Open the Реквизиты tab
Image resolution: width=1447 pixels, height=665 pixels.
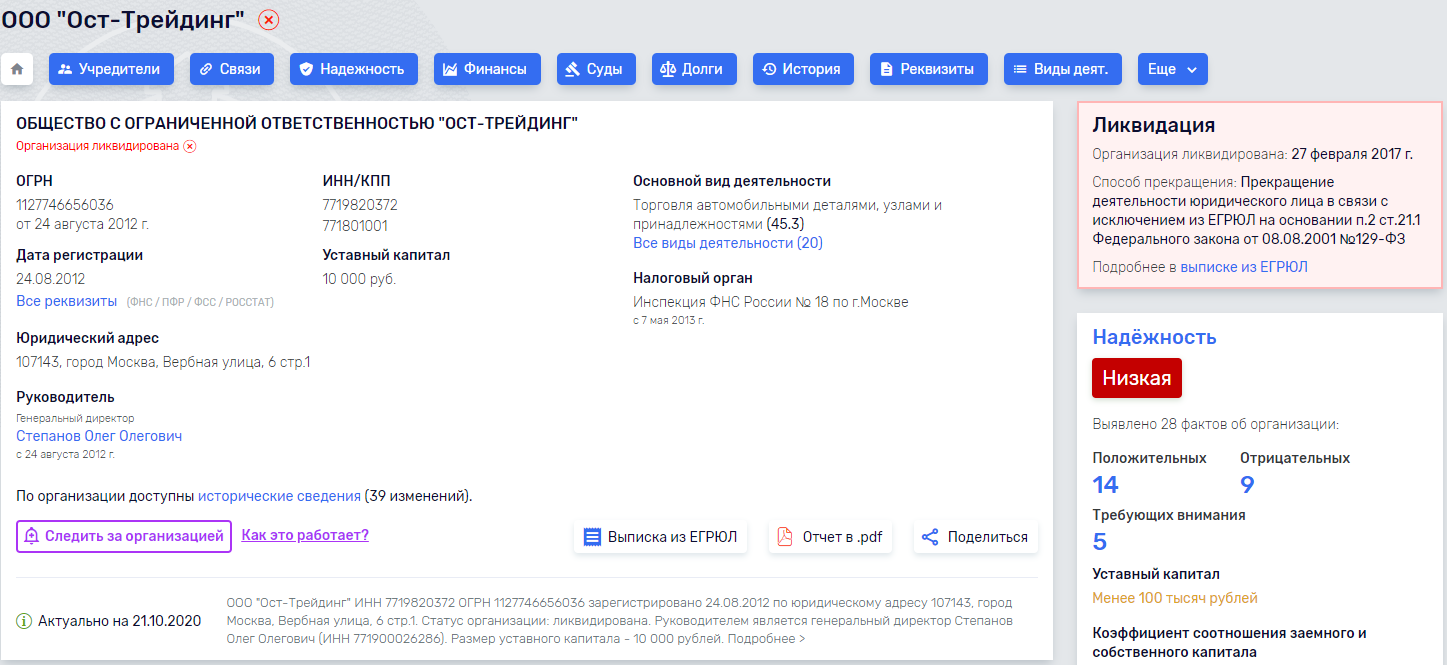(929, 69)
